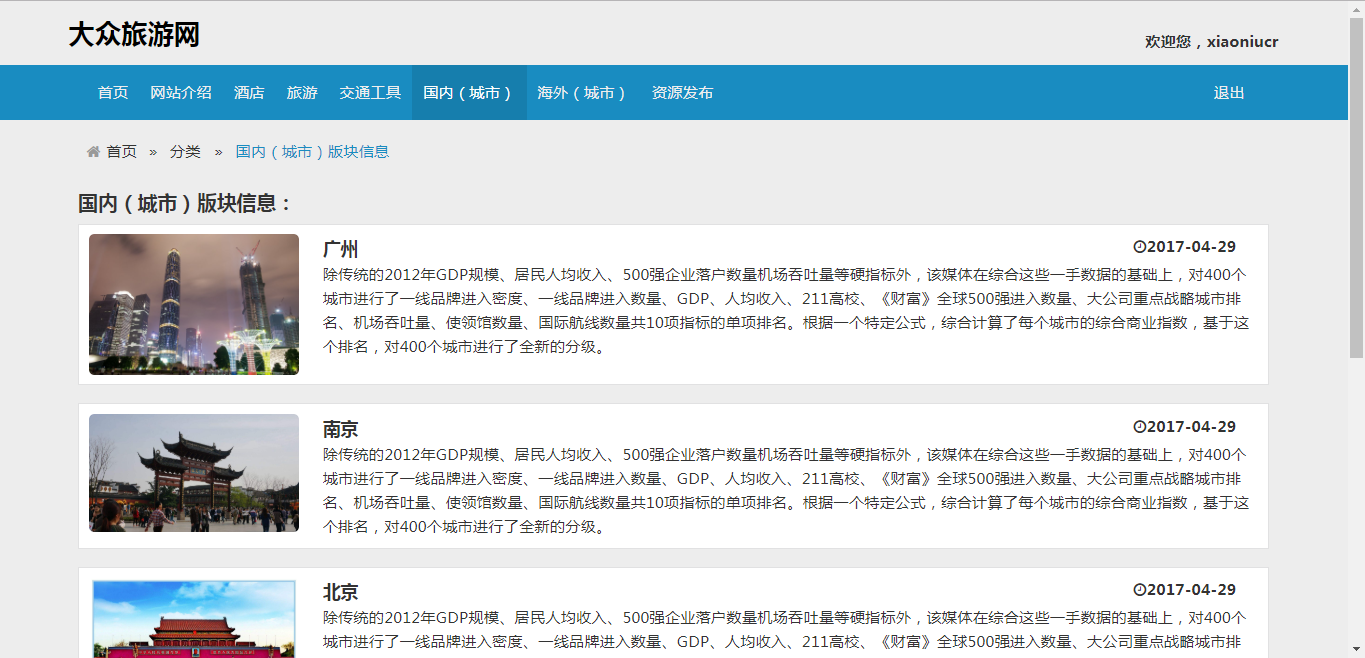Click the 2017-04-29 date on 广州 card

pos(1192,247)
